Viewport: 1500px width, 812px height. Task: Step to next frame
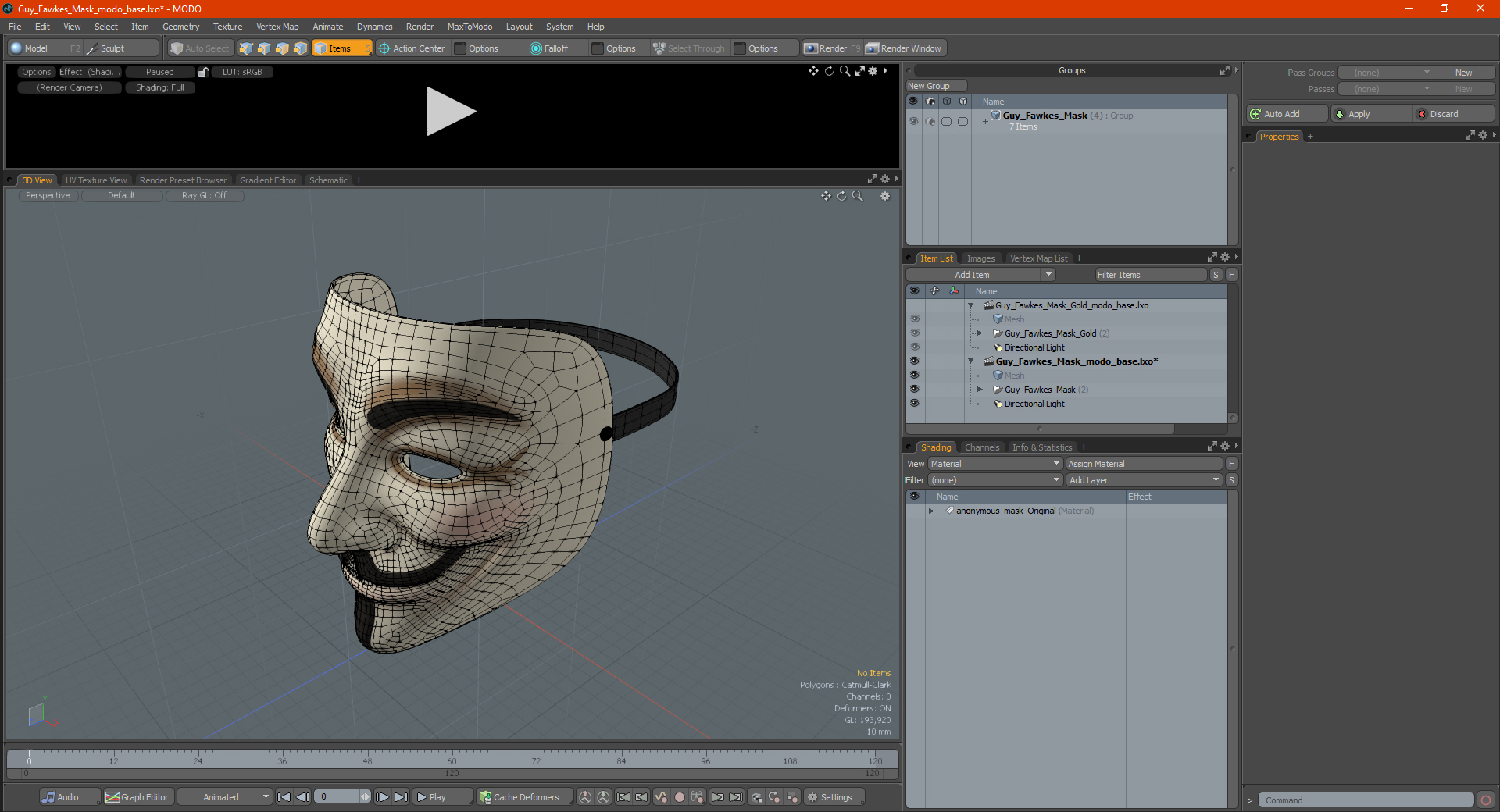383,797
